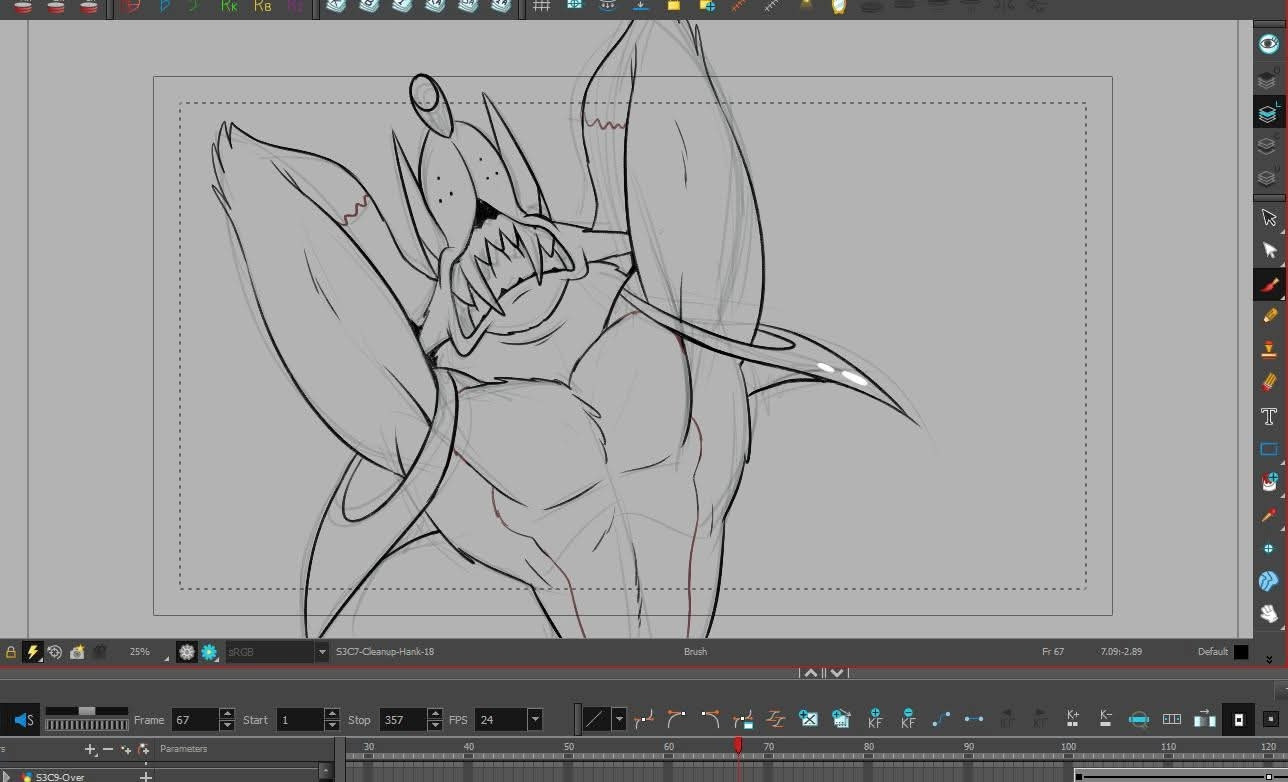The height and width of the screenshot is (782, 1288).
Task: Click the split timeline columns icon
Action: (1172, 718)
